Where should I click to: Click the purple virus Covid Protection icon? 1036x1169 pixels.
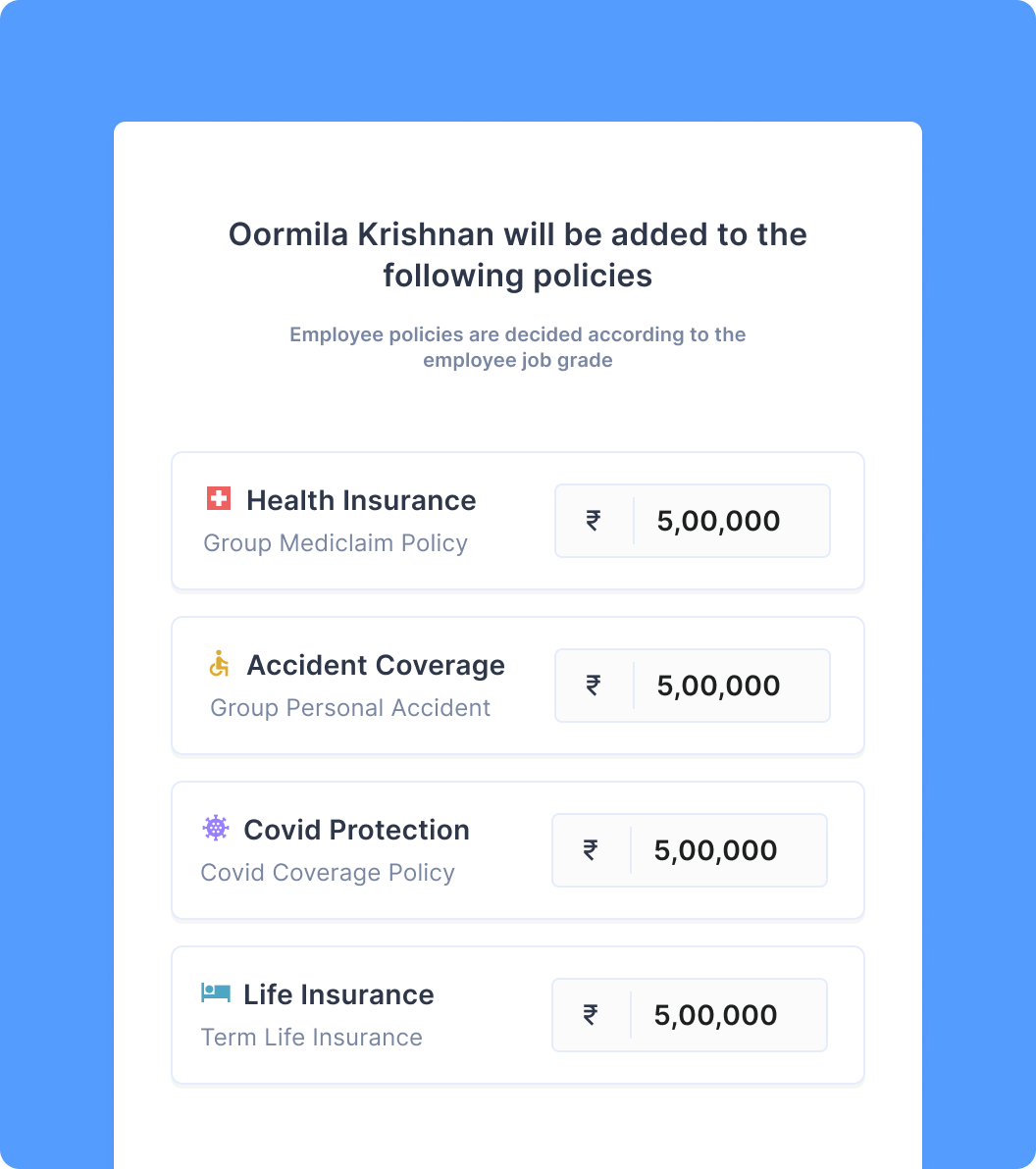tap(216, 829)
